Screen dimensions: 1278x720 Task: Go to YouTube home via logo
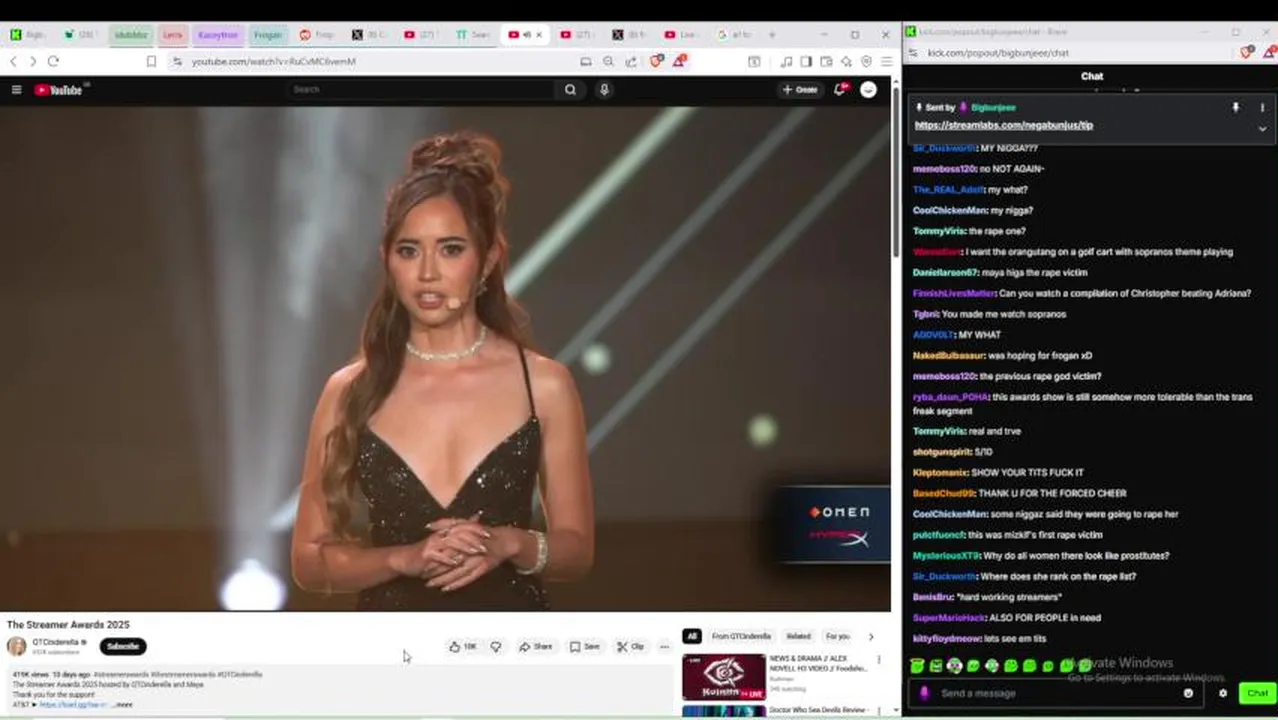pyautogui.click(x=58, y=90)
